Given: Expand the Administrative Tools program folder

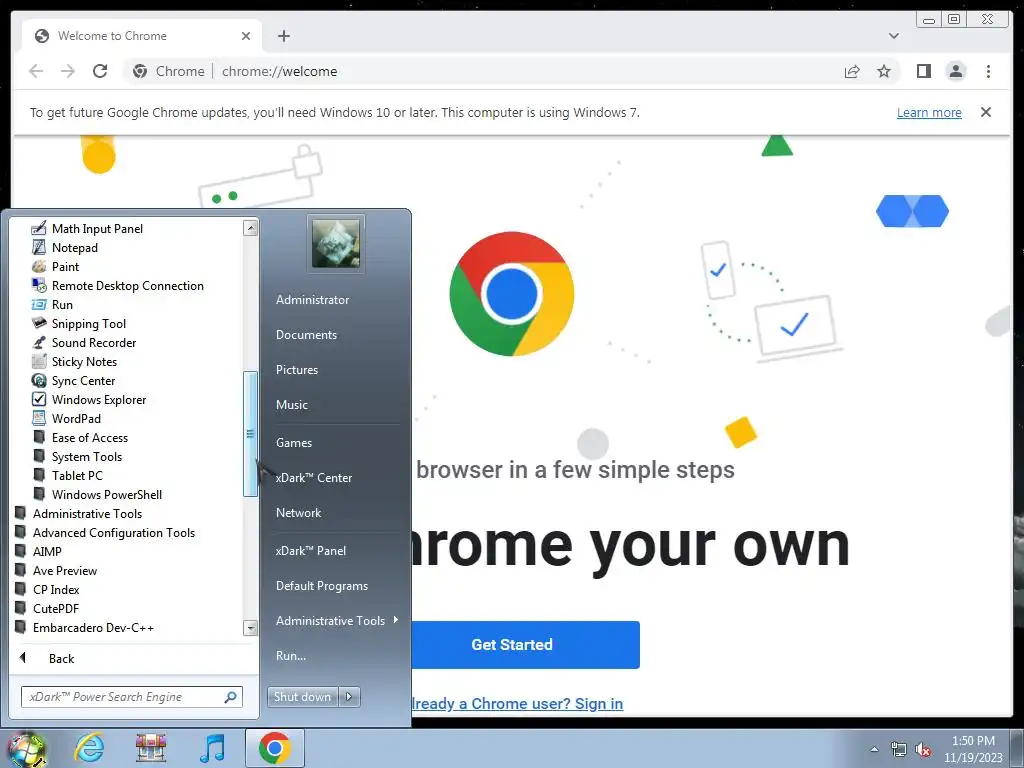Looking at the screenshot, I should coord(87,513).
